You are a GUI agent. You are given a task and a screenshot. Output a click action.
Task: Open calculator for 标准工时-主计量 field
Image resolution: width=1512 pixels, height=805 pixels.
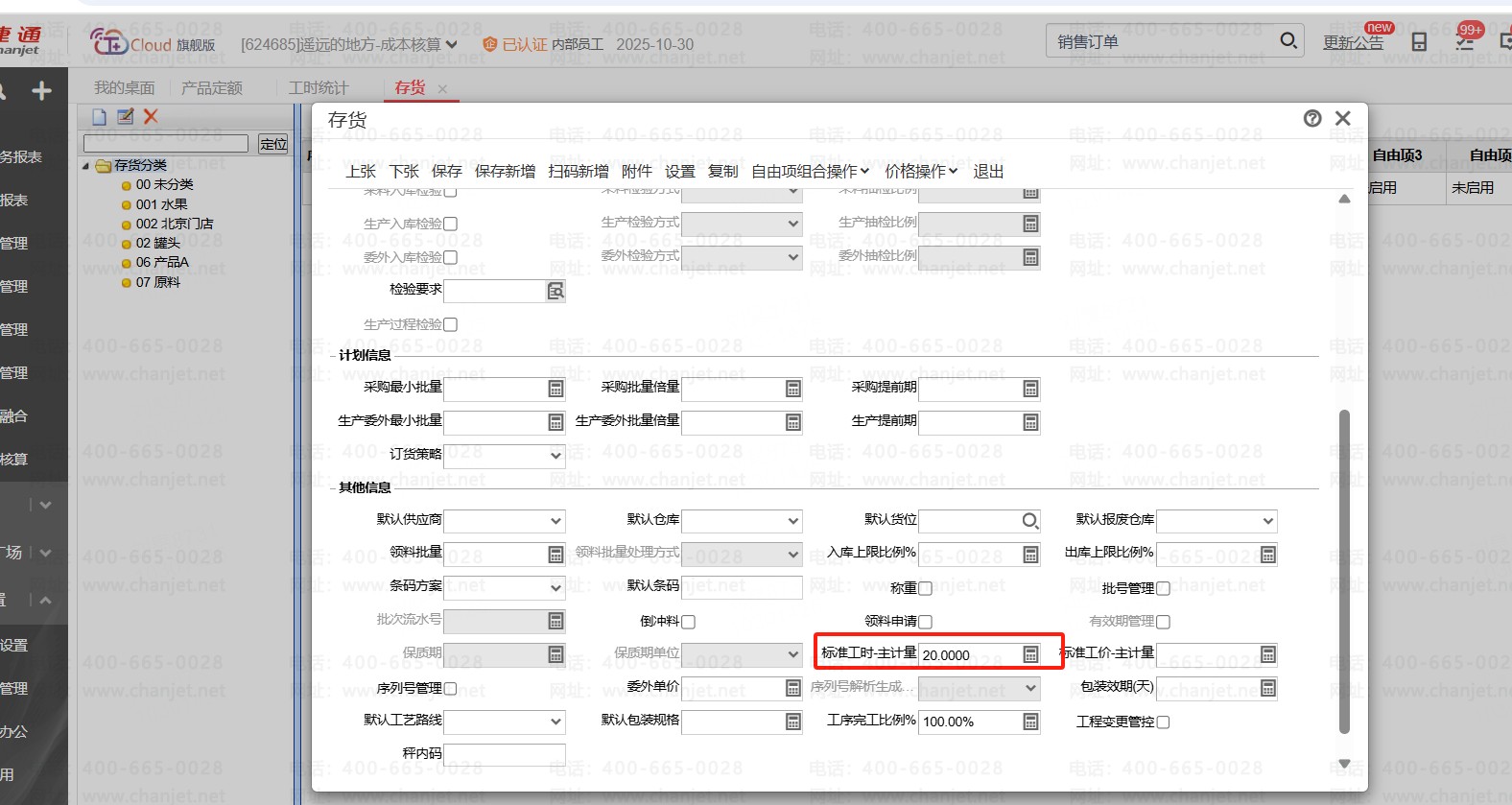(1030, 654)
